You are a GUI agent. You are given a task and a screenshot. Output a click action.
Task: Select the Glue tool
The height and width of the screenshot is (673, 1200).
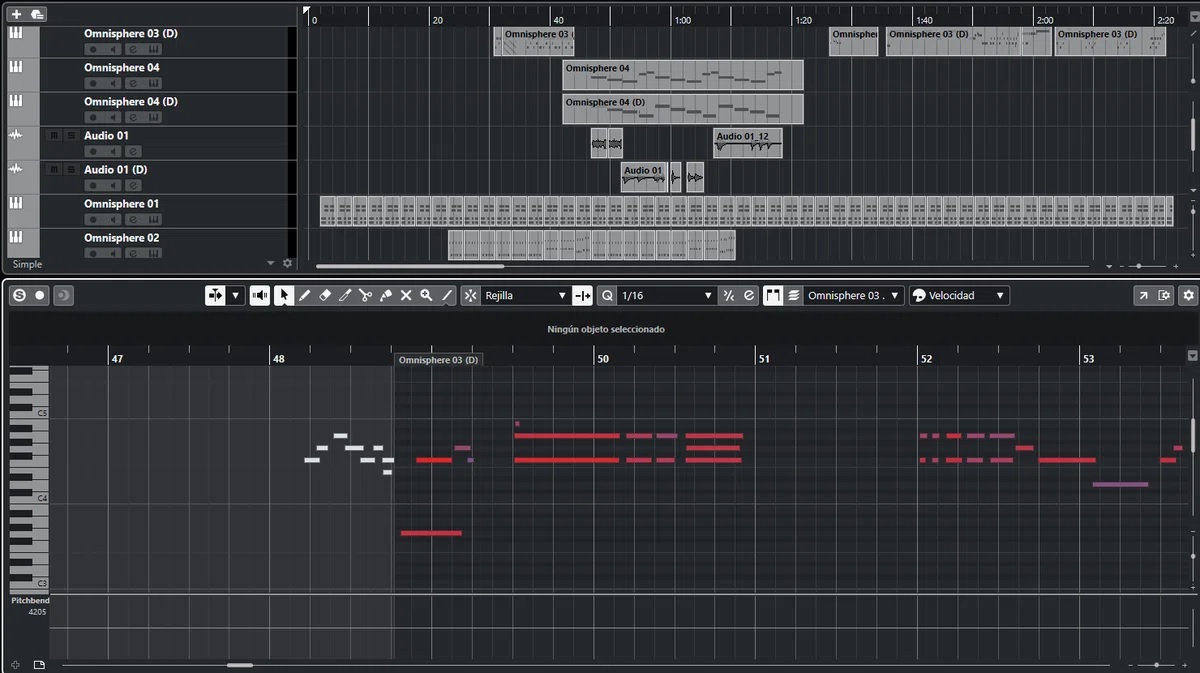point(386,296)
